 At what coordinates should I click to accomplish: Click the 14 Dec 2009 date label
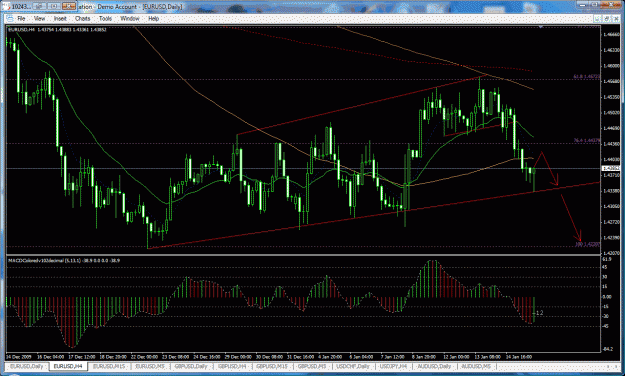tap(18, 356)
